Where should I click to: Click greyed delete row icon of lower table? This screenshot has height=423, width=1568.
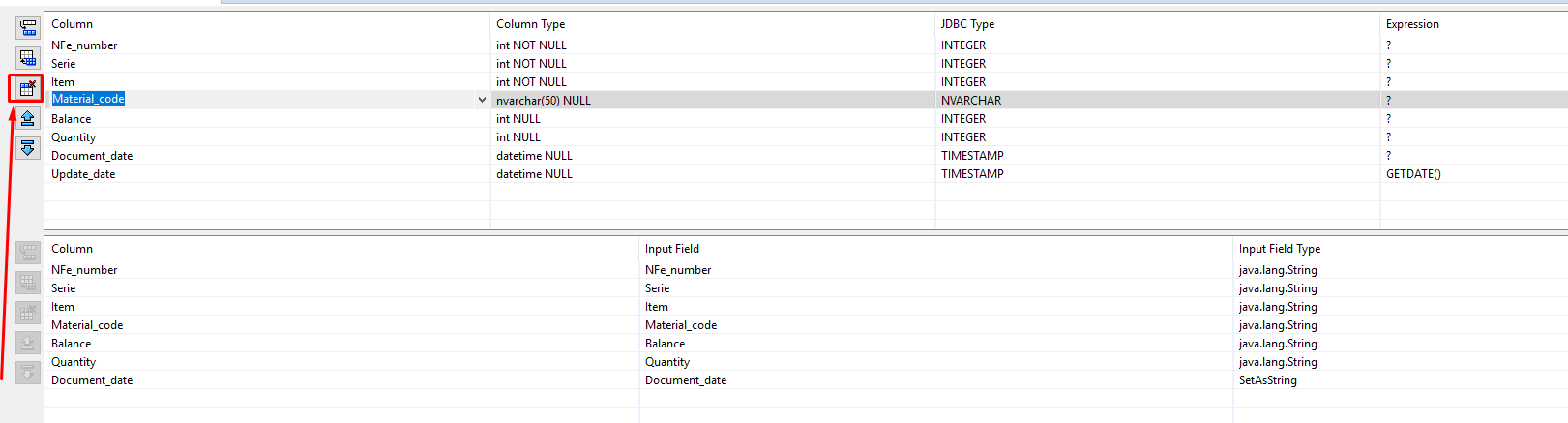coord(28,313)
